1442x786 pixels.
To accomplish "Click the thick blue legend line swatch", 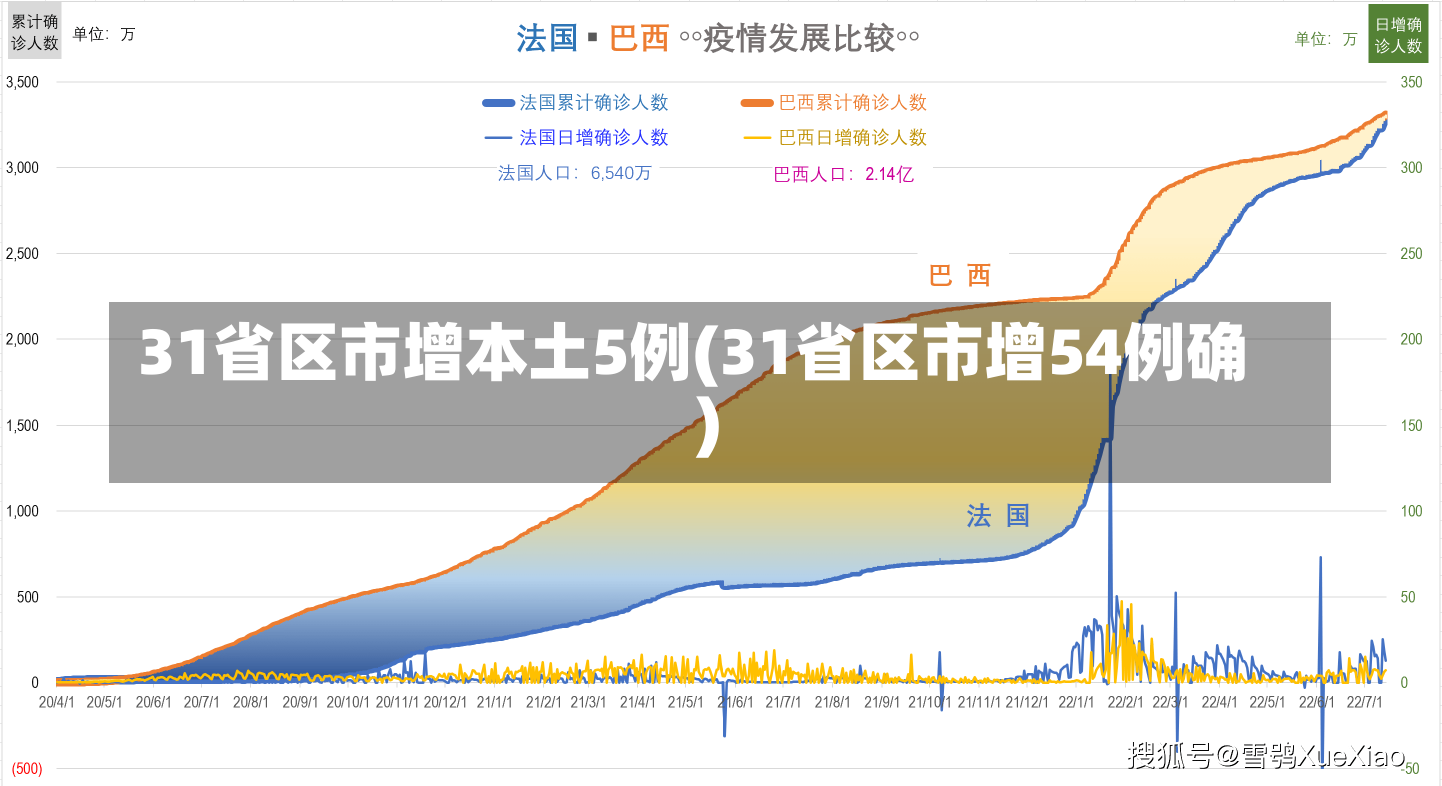I will click(497, 102).
